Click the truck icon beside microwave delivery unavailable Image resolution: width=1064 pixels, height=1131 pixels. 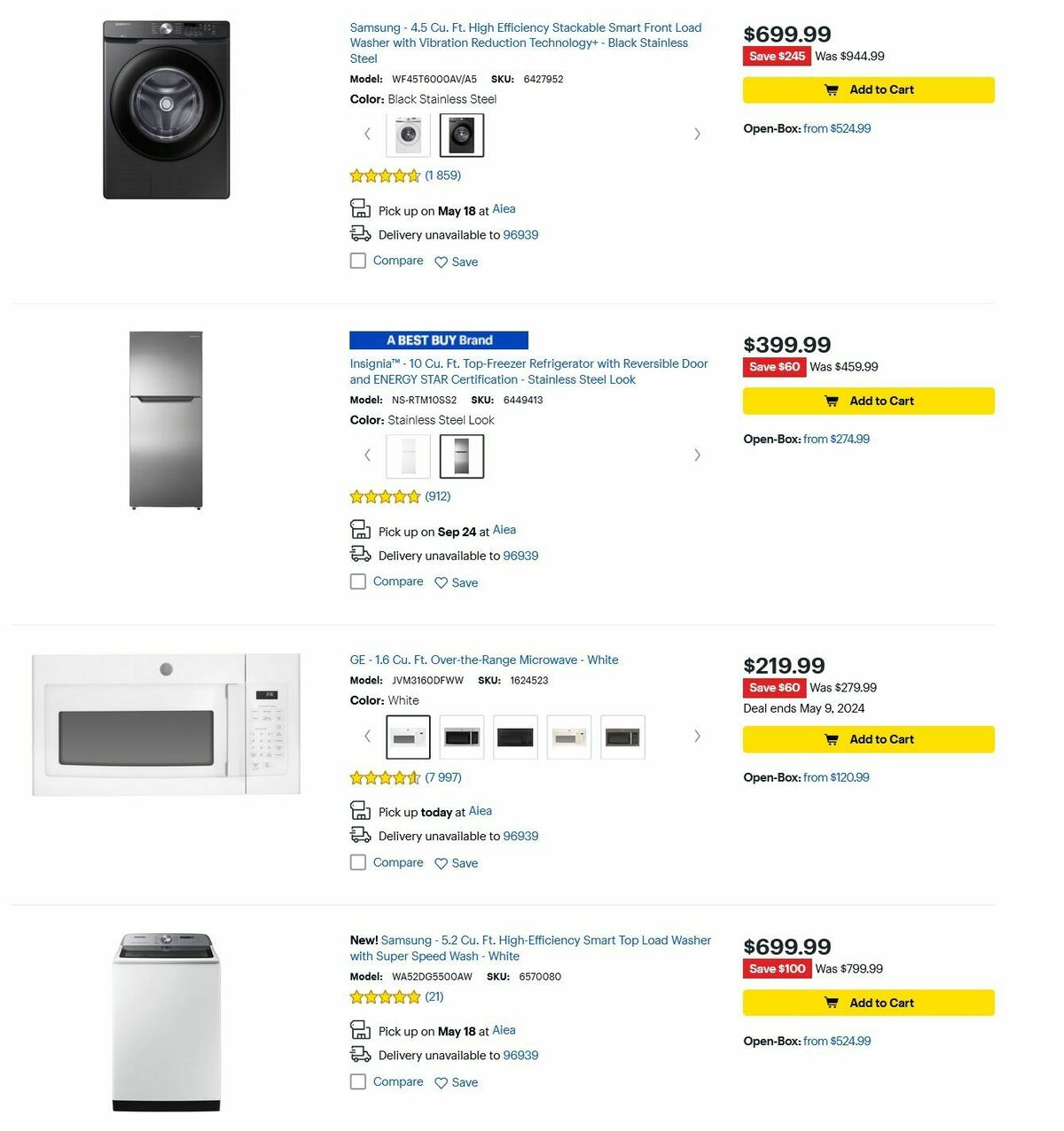[360, 833]
